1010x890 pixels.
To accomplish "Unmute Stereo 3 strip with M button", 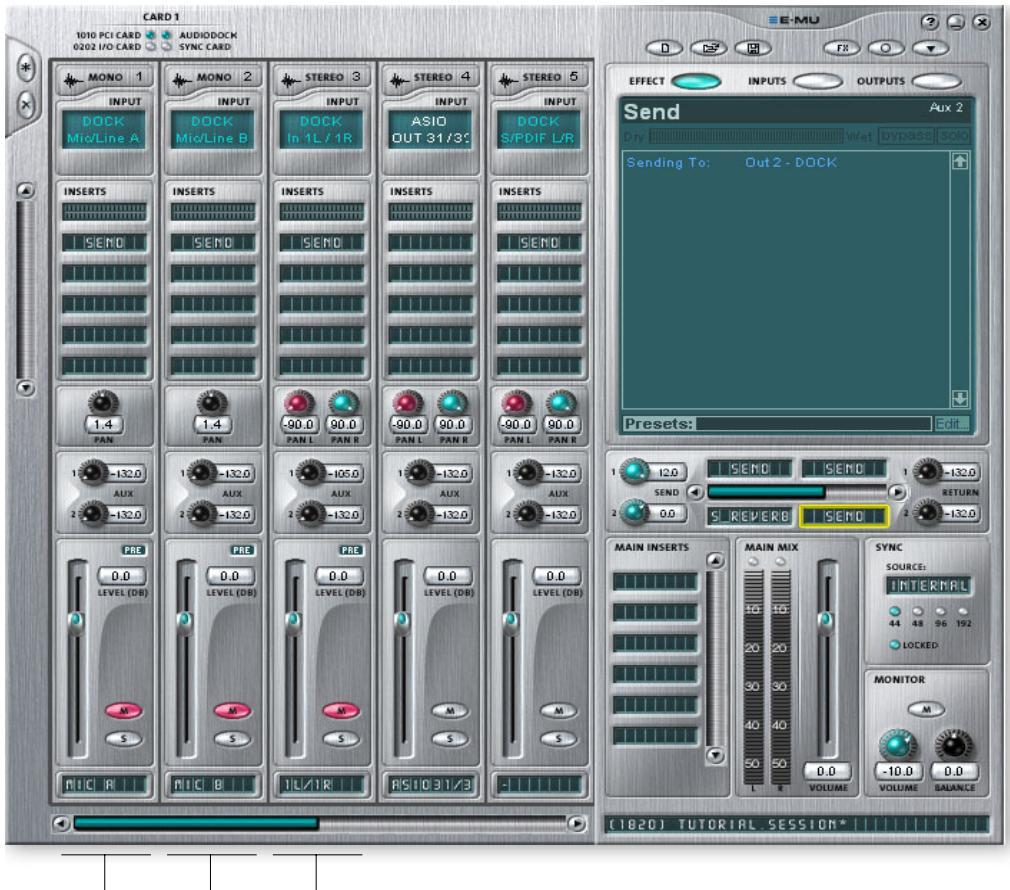I will [x=341, y=711].
